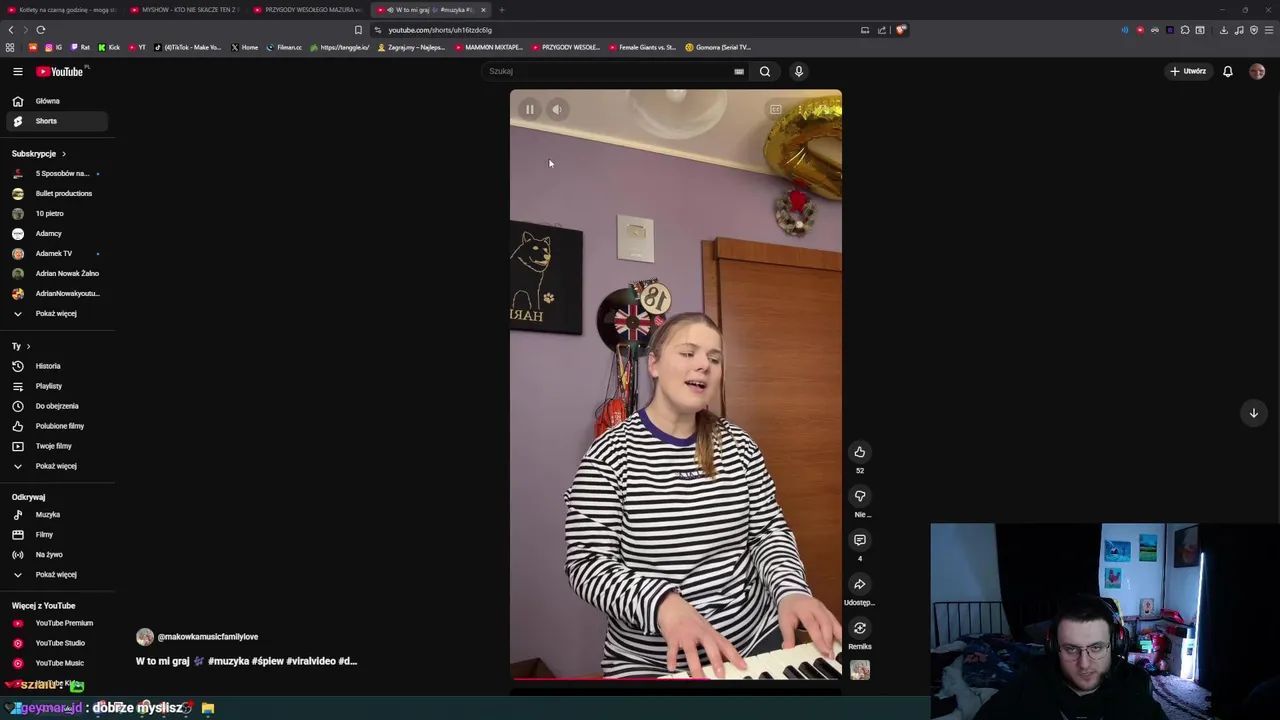Open YouTube Studio link
1280x720 pixels.
tap(57, 643)
